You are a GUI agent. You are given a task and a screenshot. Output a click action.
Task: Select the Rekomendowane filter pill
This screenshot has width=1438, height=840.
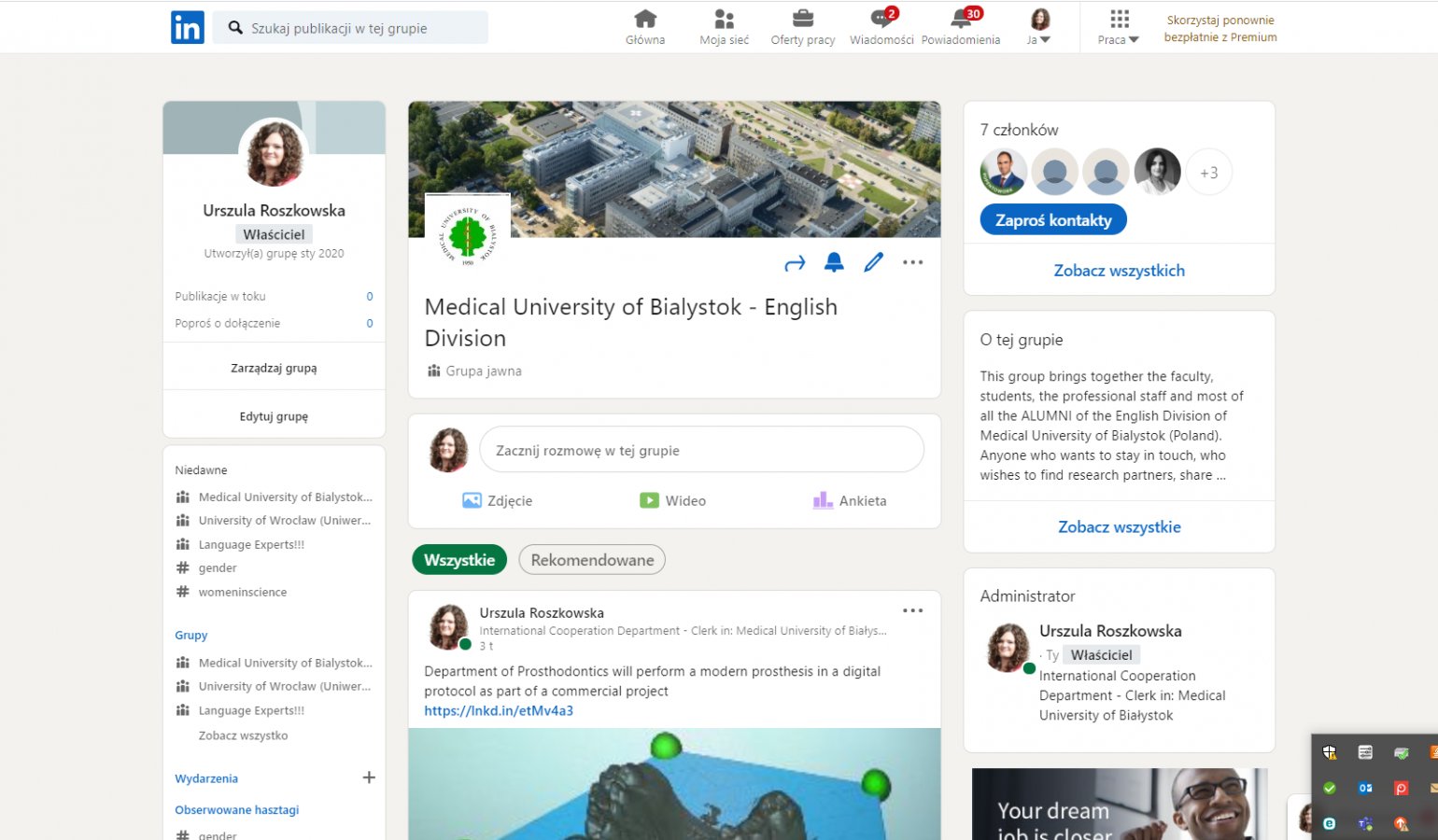point(592,560)
